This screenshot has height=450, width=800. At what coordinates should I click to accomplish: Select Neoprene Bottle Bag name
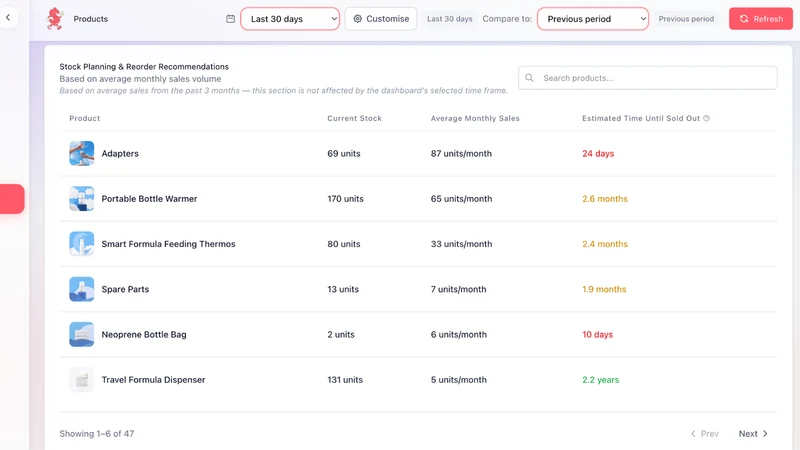[144, 335]
